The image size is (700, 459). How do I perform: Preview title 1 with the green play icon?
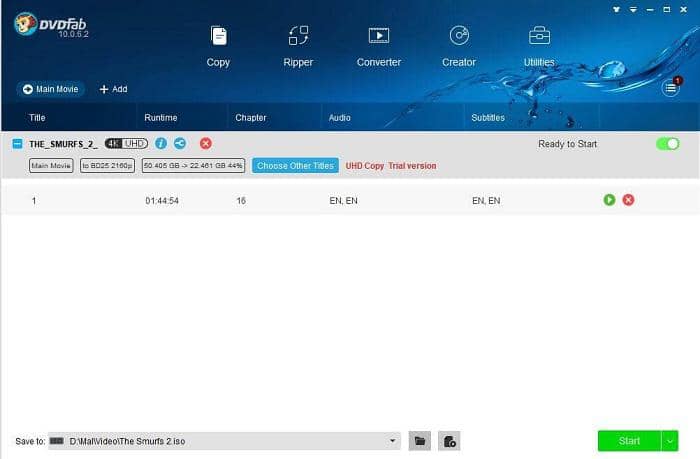point(609,200)
